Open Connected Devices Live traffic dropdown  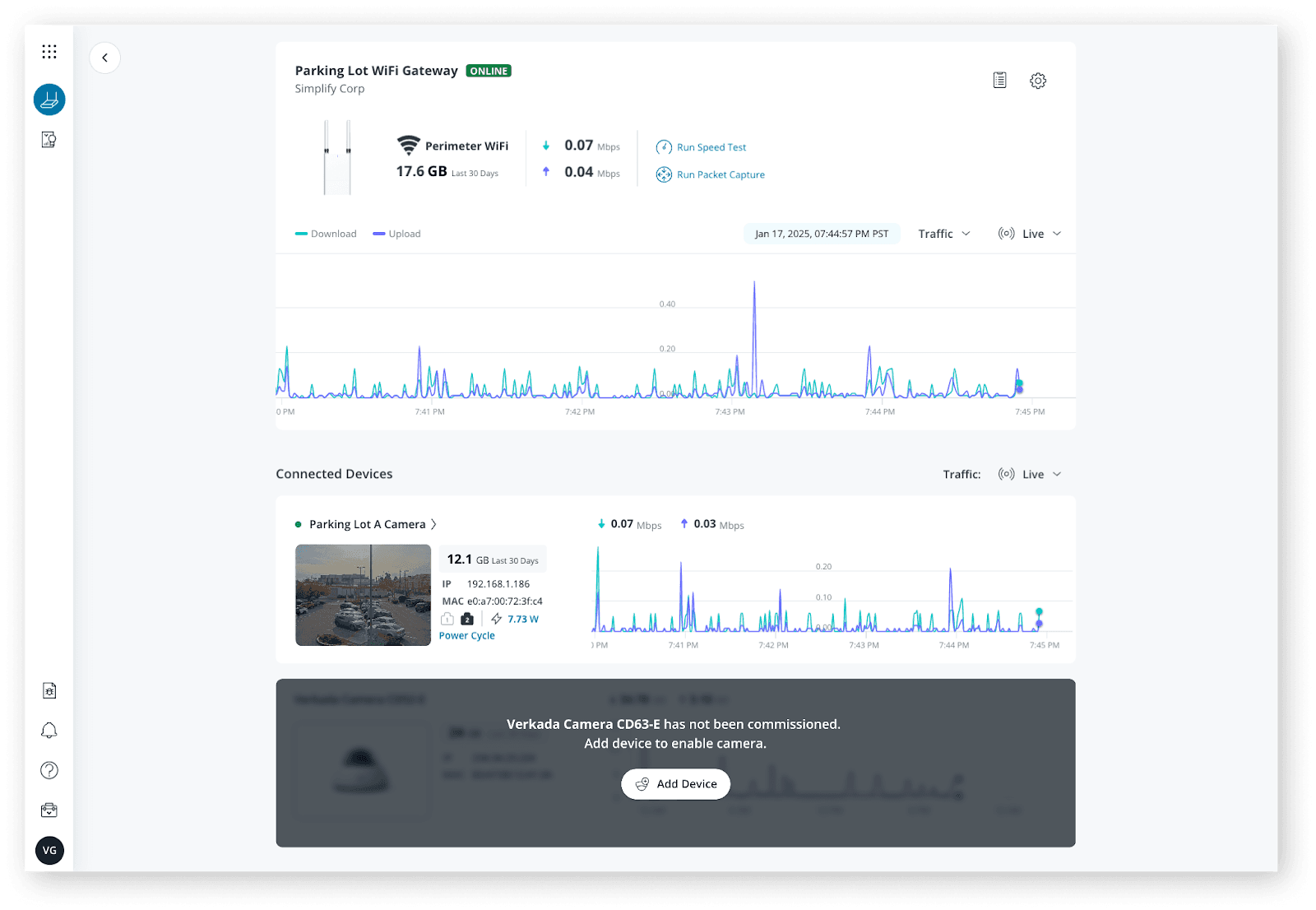click(1030, 474)
